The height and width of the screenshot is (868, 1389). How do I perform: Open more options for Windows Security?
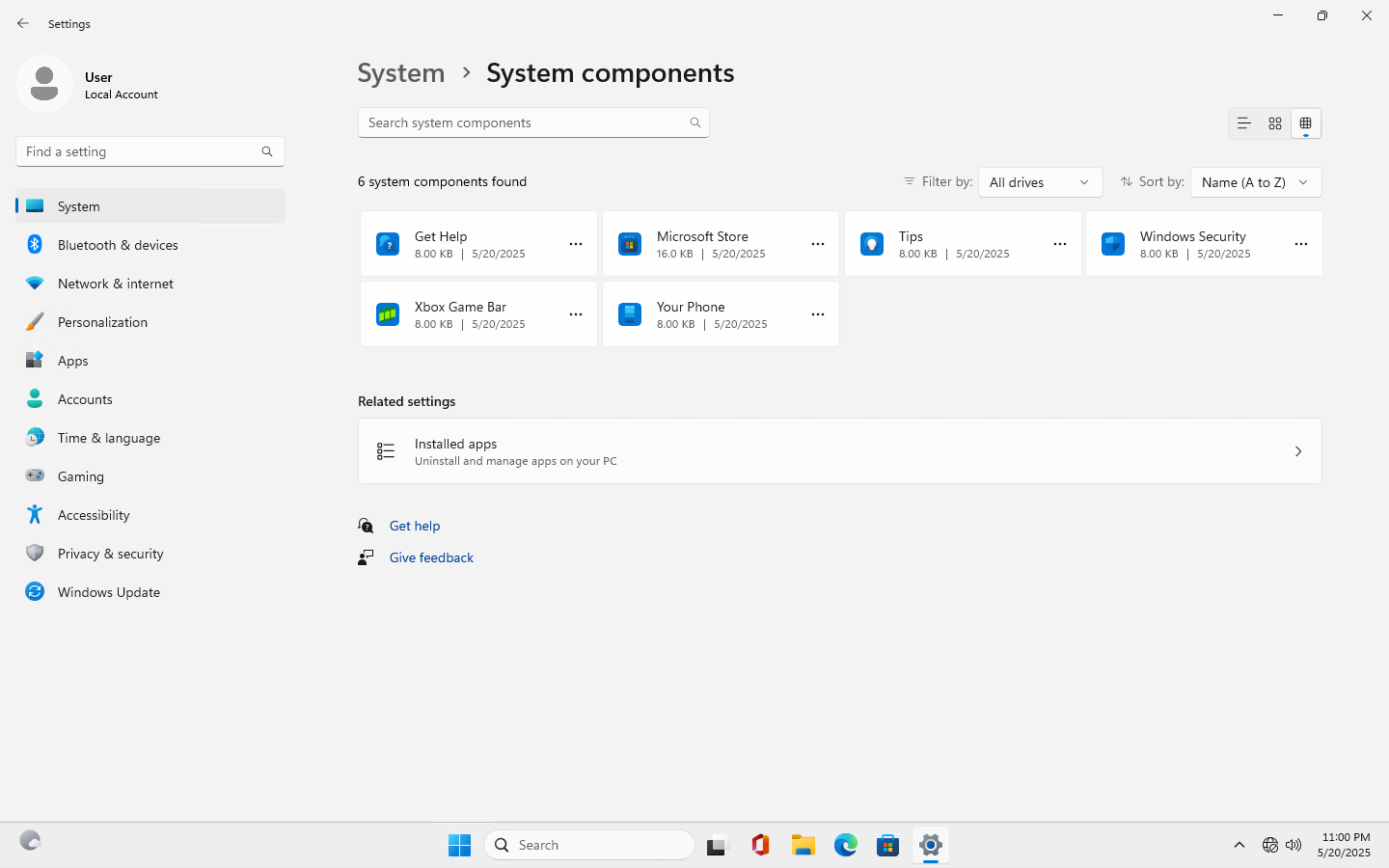[1301, 244]
